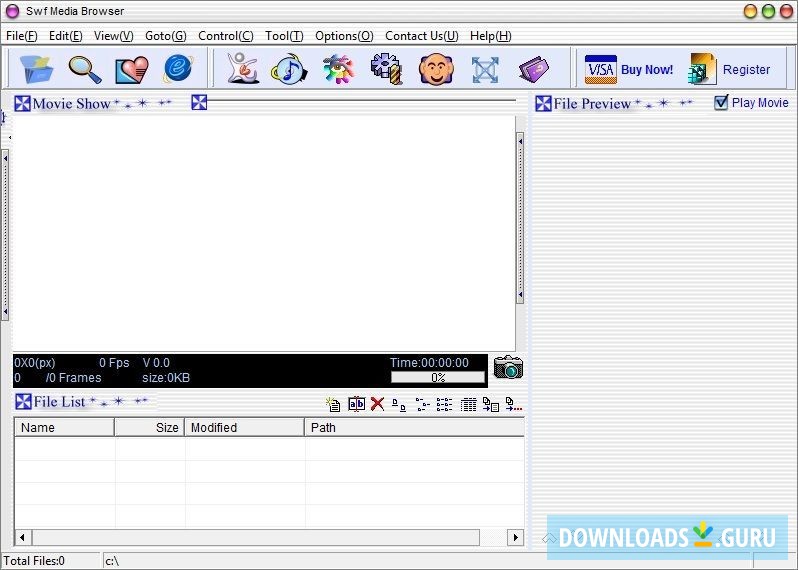Sort file list by Name column

coord(64,428)
